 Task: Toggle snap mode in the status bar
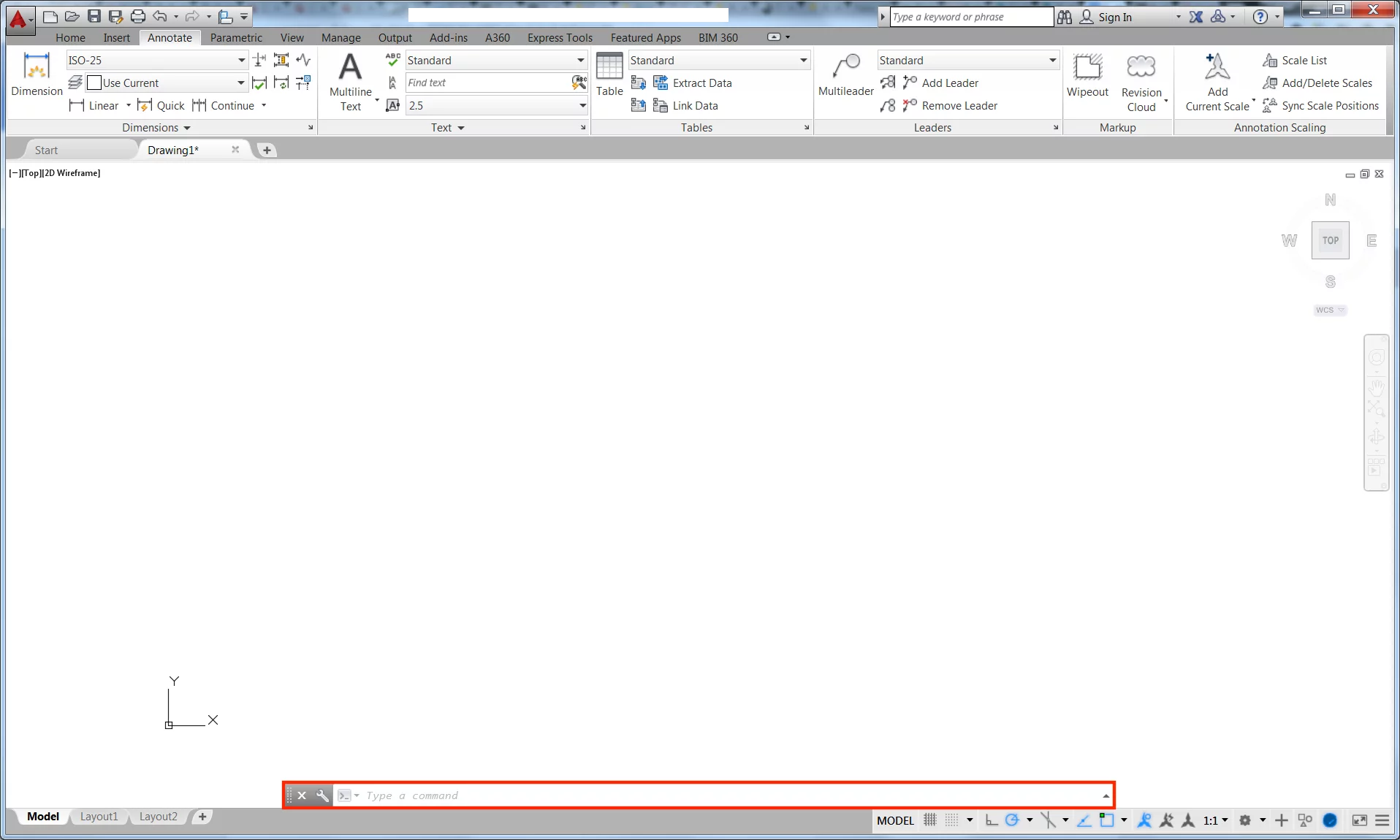(952, 820)
